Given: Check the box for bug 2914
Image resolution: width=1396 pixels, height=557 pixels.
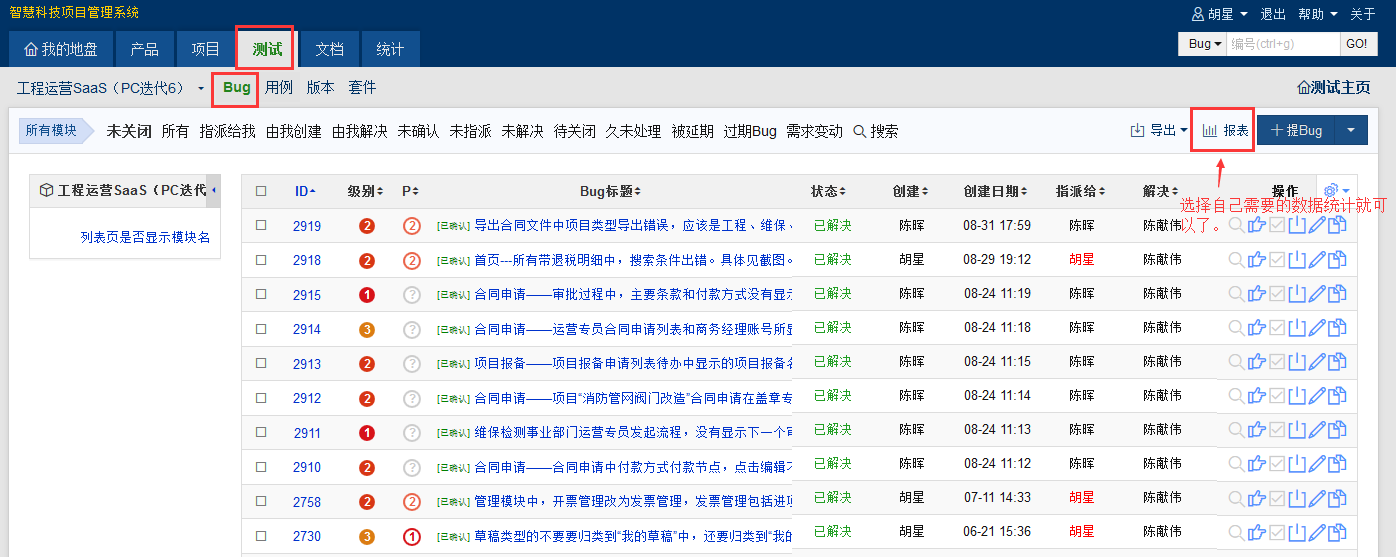Looking at the screenshot, I should point(261,328).
